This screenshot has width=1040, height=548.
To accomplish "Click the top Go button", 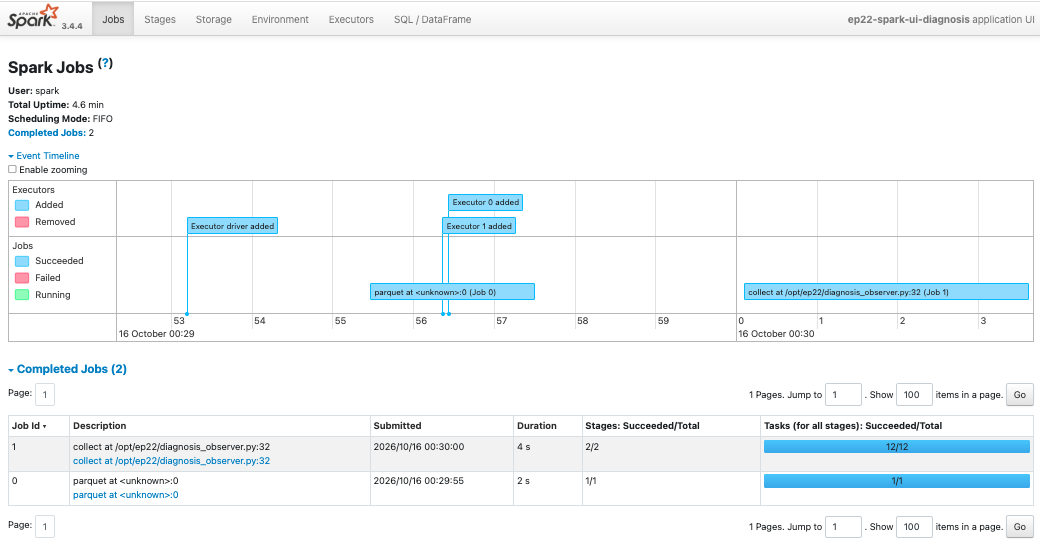I will pos(1019,395).
